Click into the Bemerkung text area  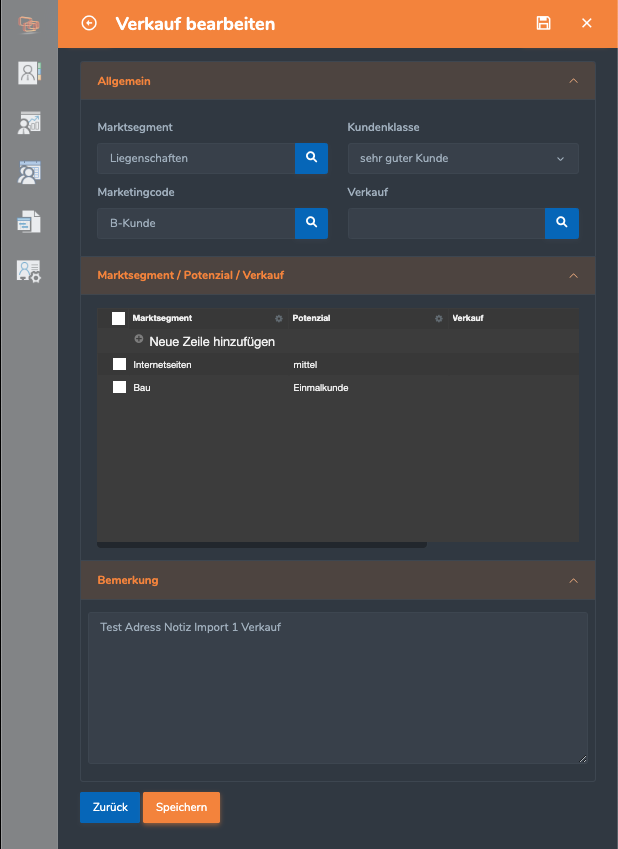click(x=337, y=690)
